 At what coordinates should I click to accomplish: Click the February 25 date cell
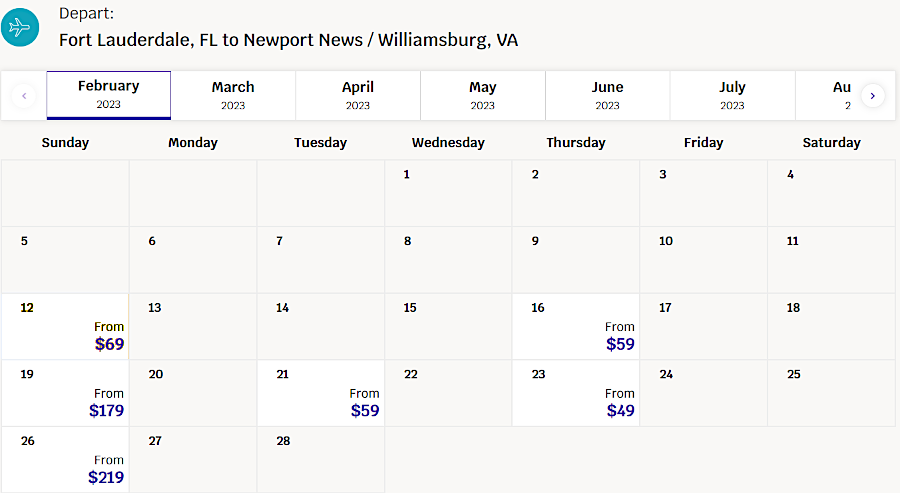pyautogui.click(x=831, y=394)
